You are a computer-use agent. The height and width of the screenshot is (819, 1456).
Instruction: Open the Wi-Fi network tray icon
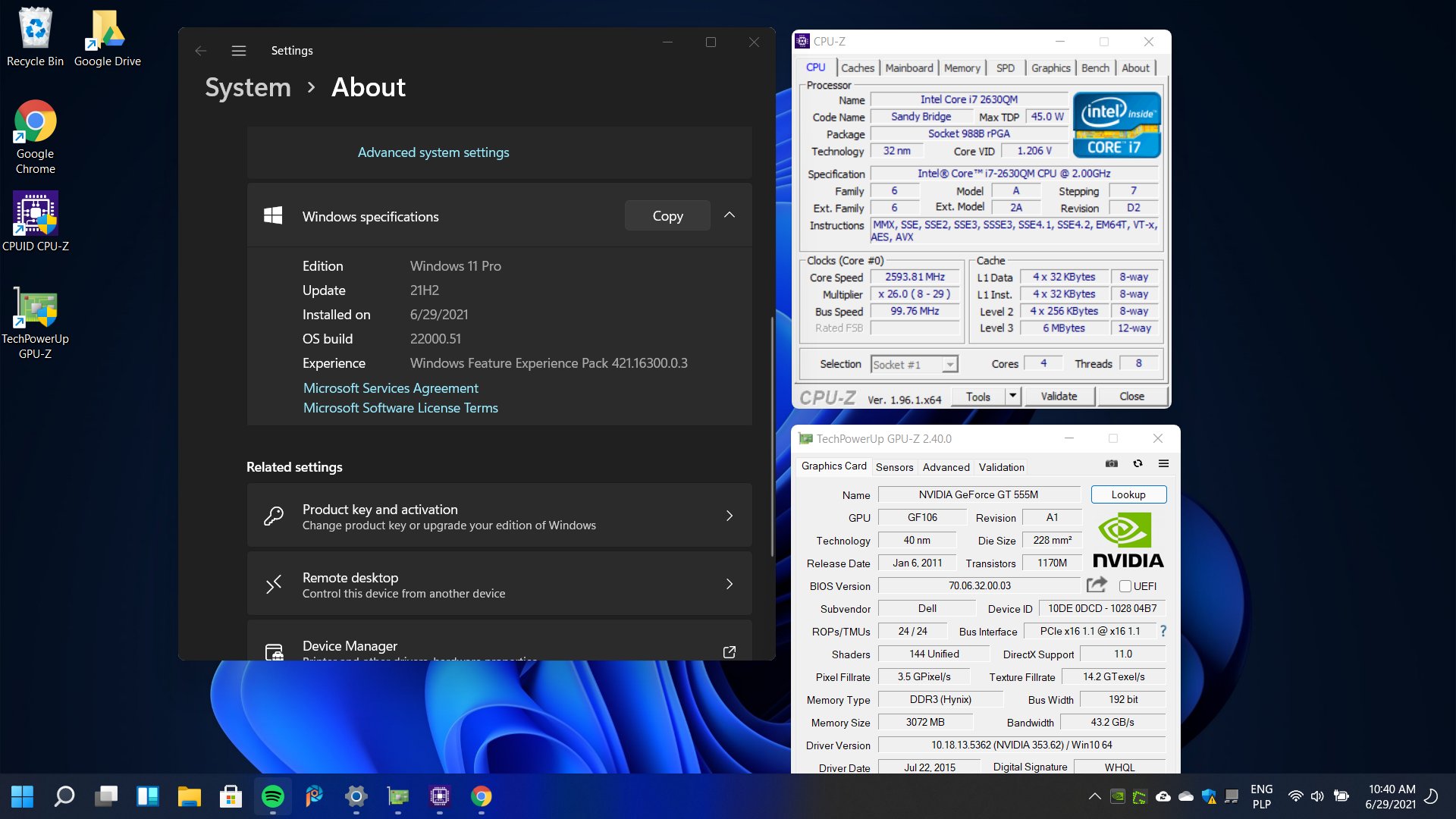(1295, 796)
